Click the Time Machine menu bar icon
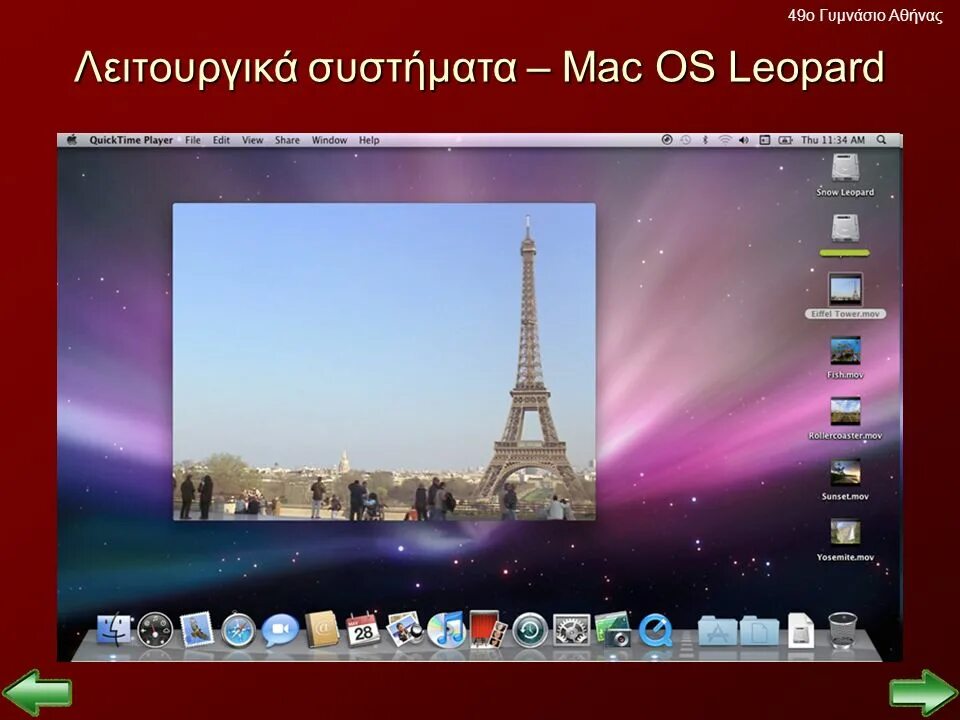Screen dimensions: 960x720 click(x=686, y=140)
